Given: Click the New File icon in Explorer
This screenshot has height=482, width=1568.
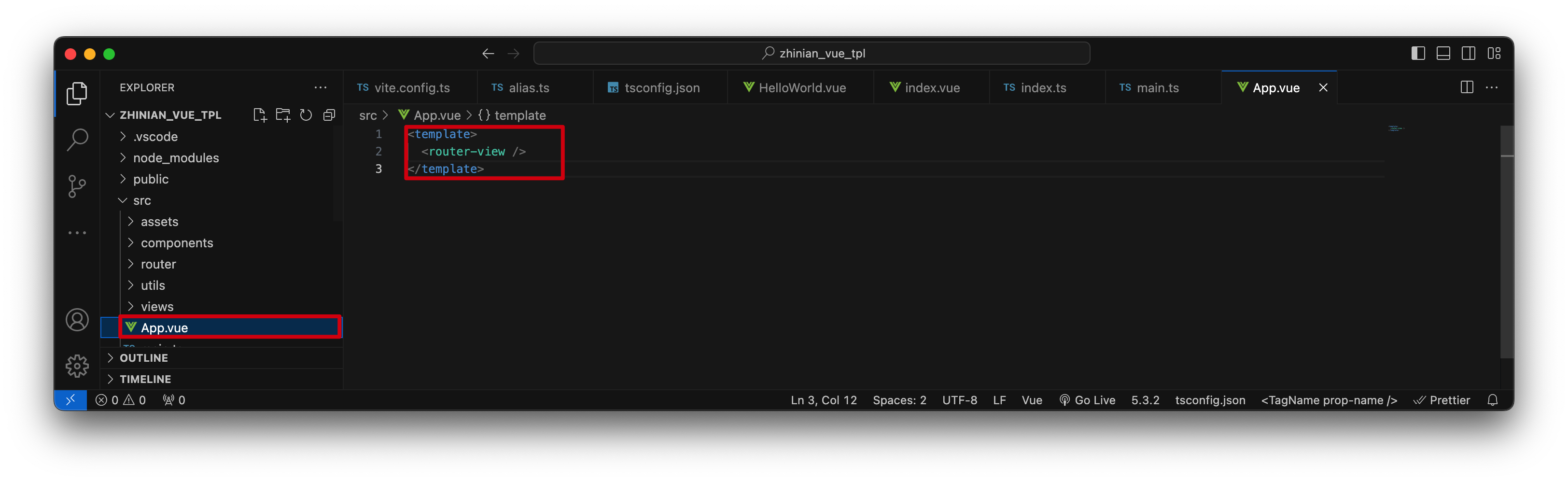Looking at the screenshot, I should [x=260, y=115].
